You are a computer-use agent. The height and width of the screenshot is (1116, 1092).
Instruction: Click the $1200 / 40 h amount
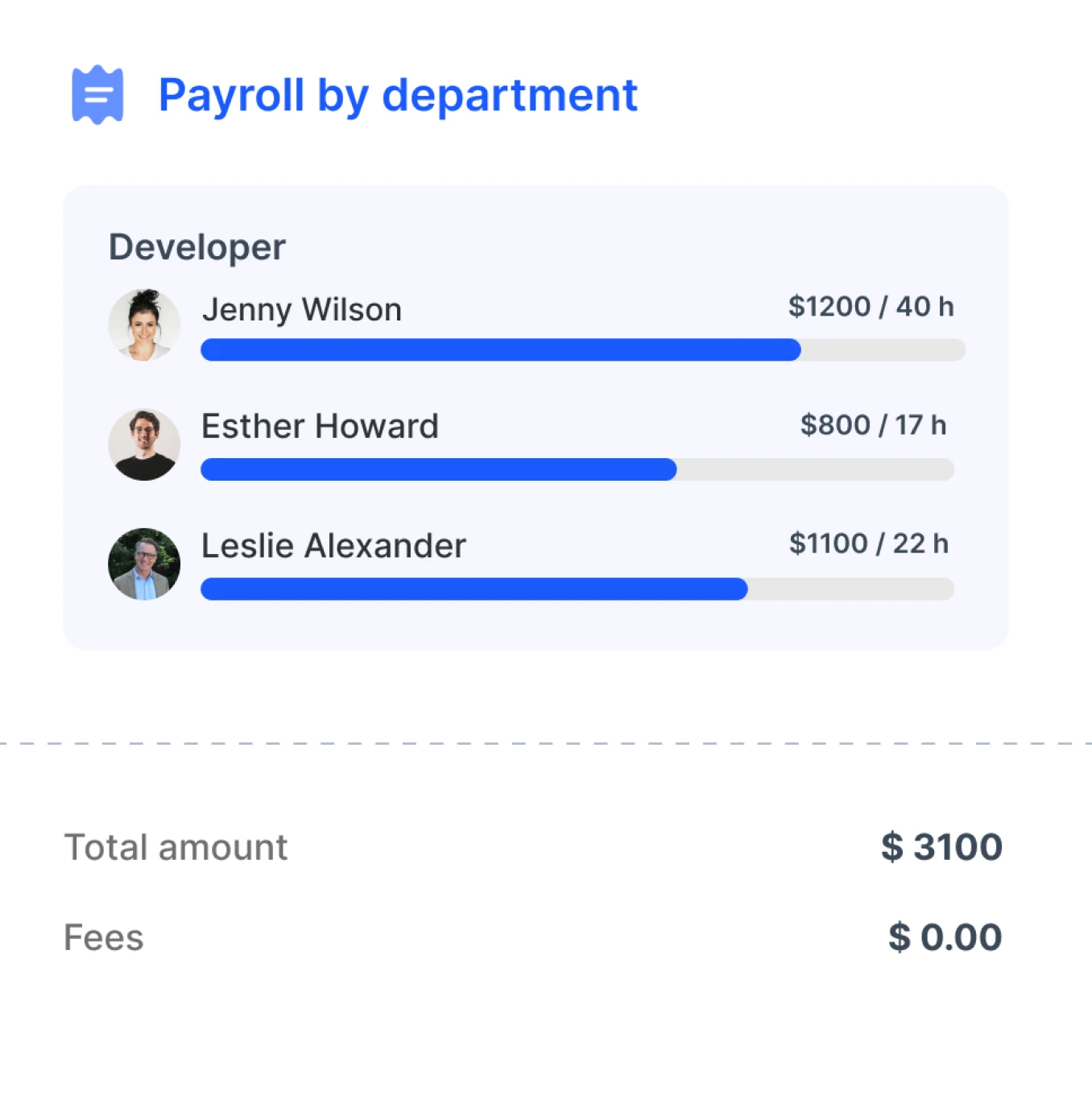pyautogui.click(x=871, y=307)
